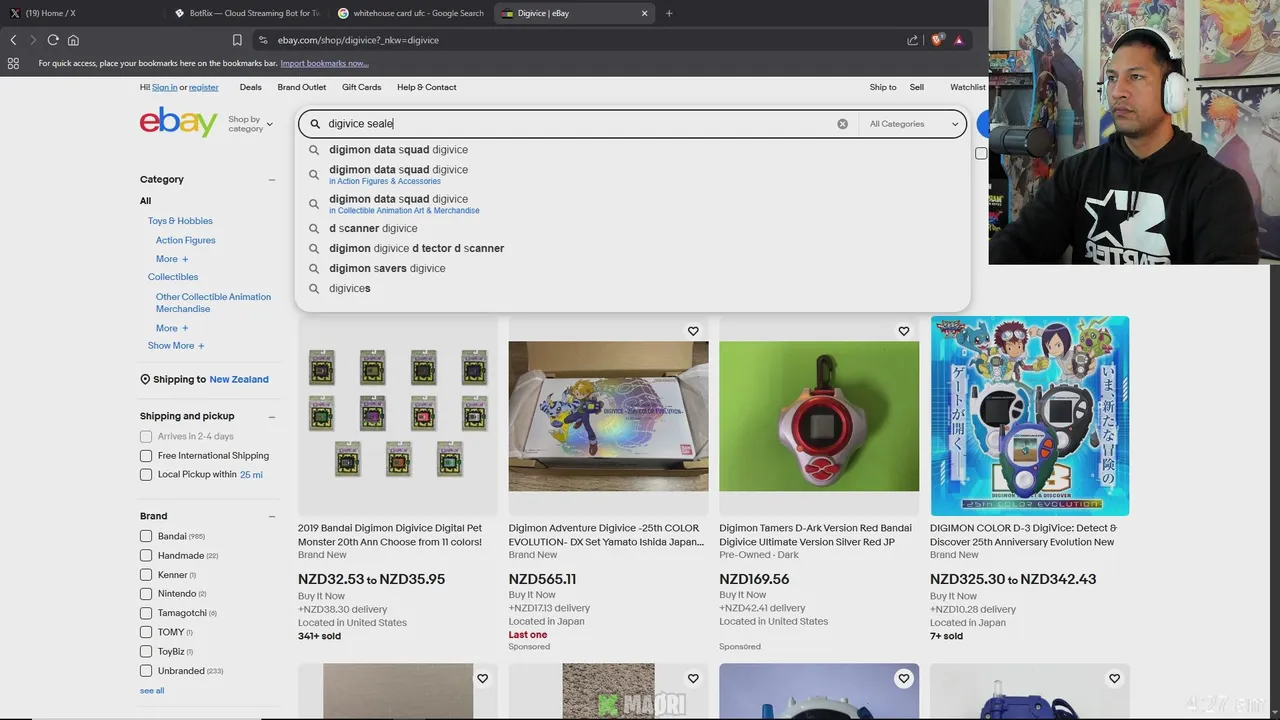The image size is (1280, 720).
Task: Click Import bookmarks now link
Action: pyautogui.click(x=324, y=63)
